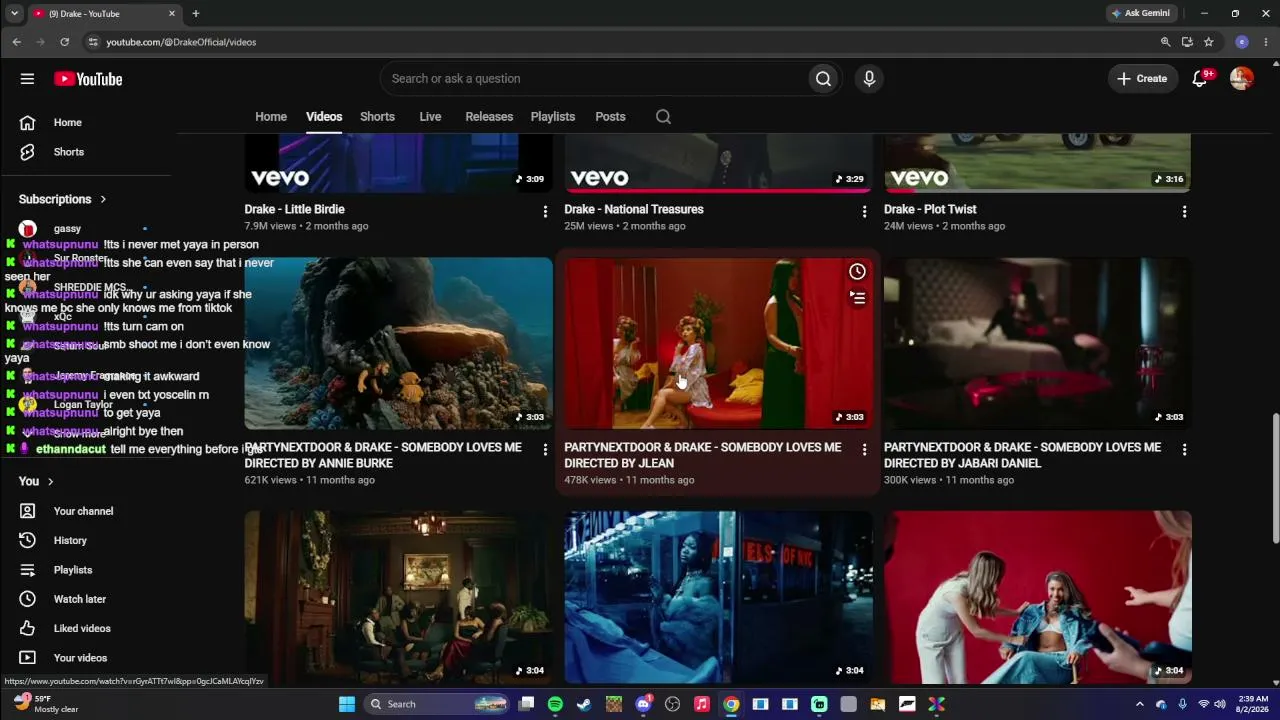Expand the You section in the sidebar
Viewport: 1280px width, 720px height.
[x=37, y=481]
